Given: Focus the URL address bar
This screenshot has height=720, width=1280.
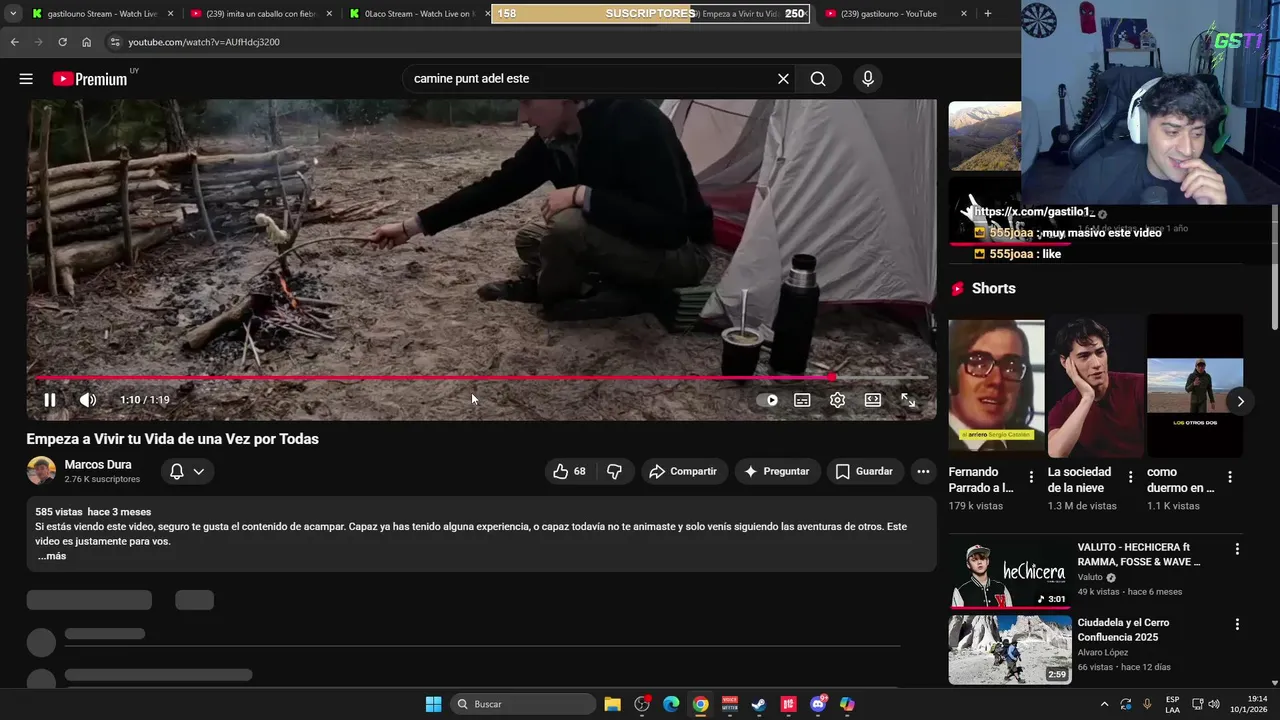Looking at the screenshot, I should 560,42.
